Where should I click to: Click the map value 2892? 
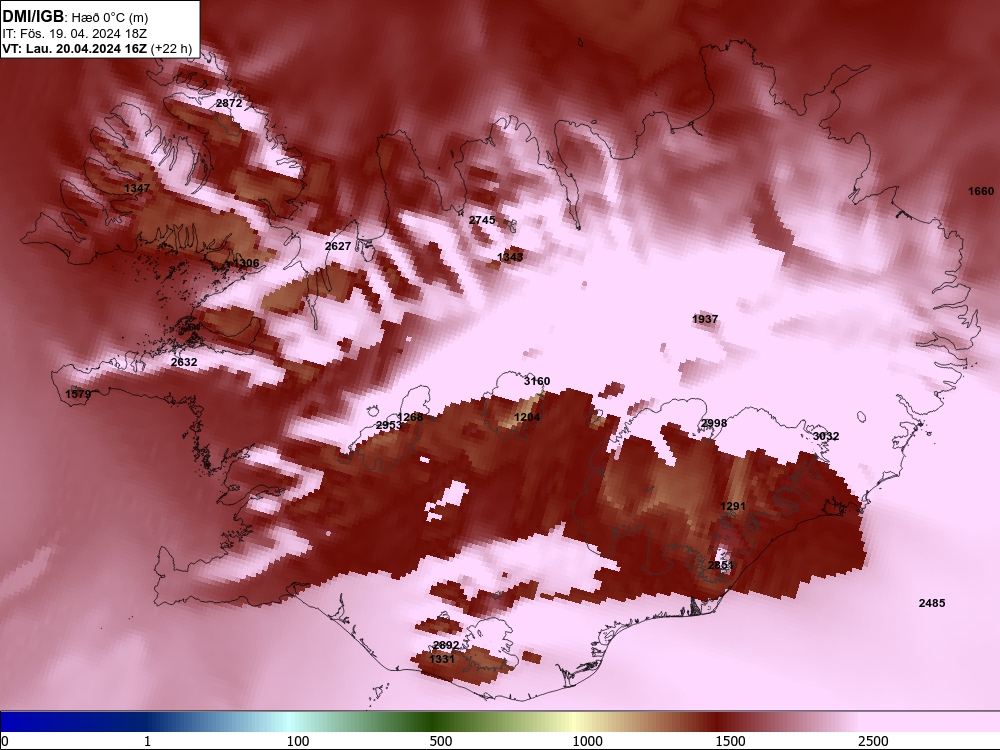tap(446, 645)
